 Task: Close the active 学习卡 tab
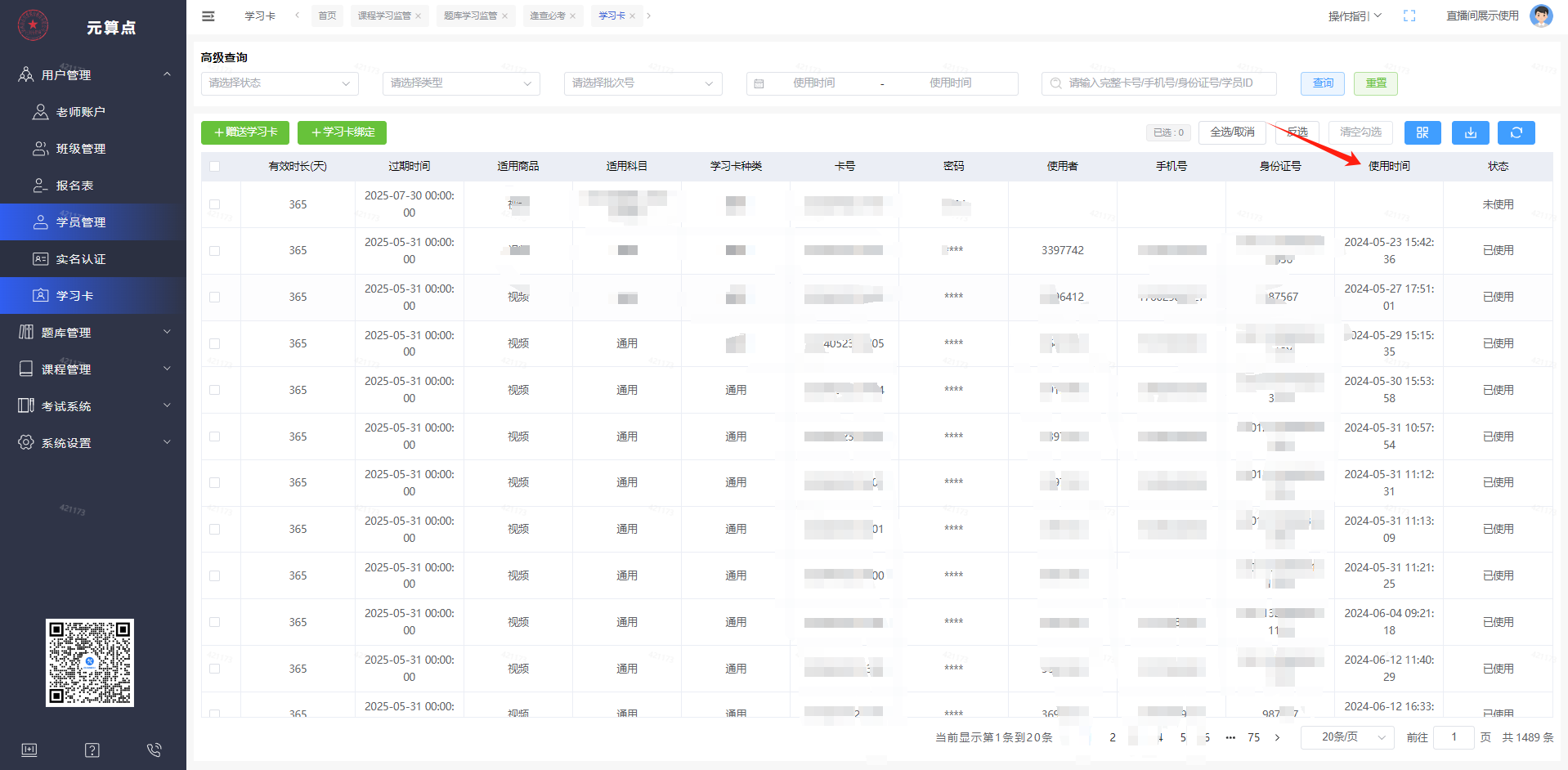pos(632,16)
